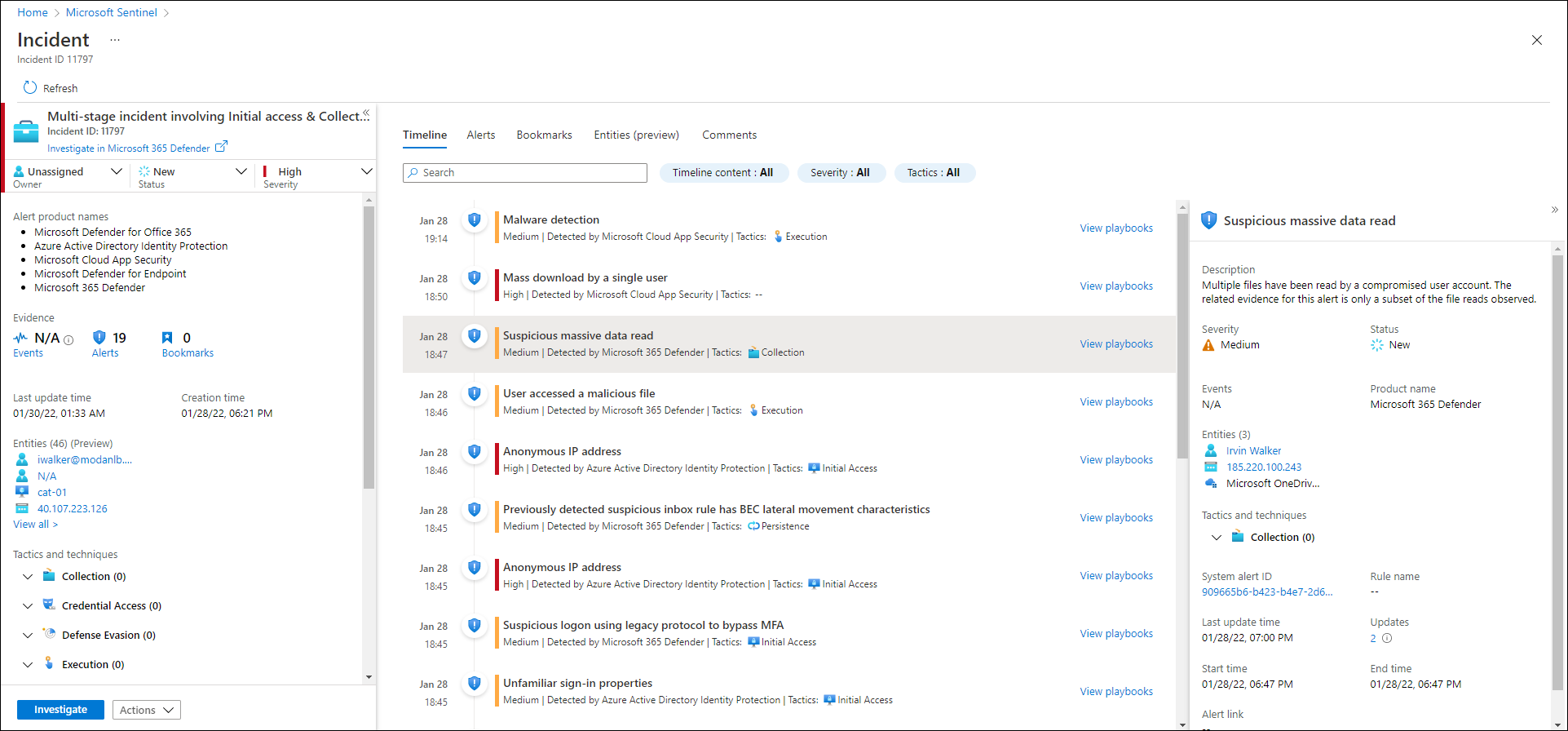The height and width of the screenshot is (731, 1568).
Task: Click the Alerts shield icon under Evidence
Action: [99, 338]
